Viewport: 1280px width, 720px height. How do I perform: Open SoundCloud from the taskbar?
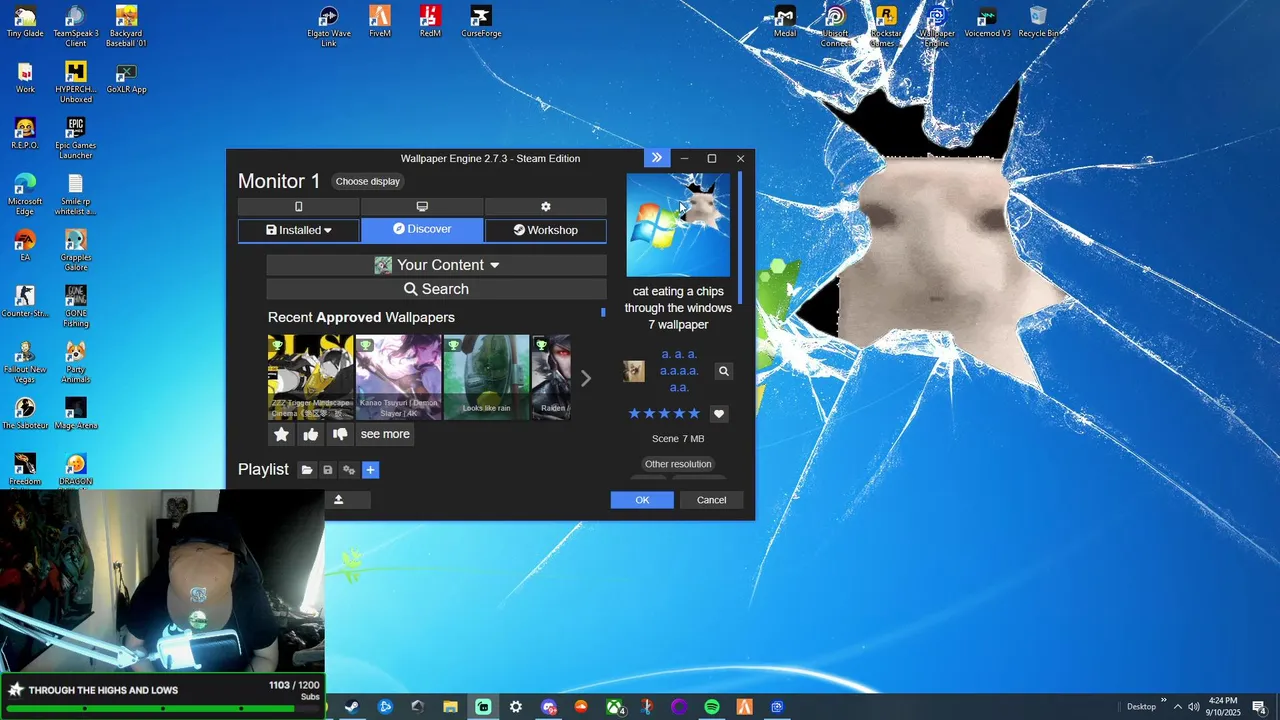581,707
